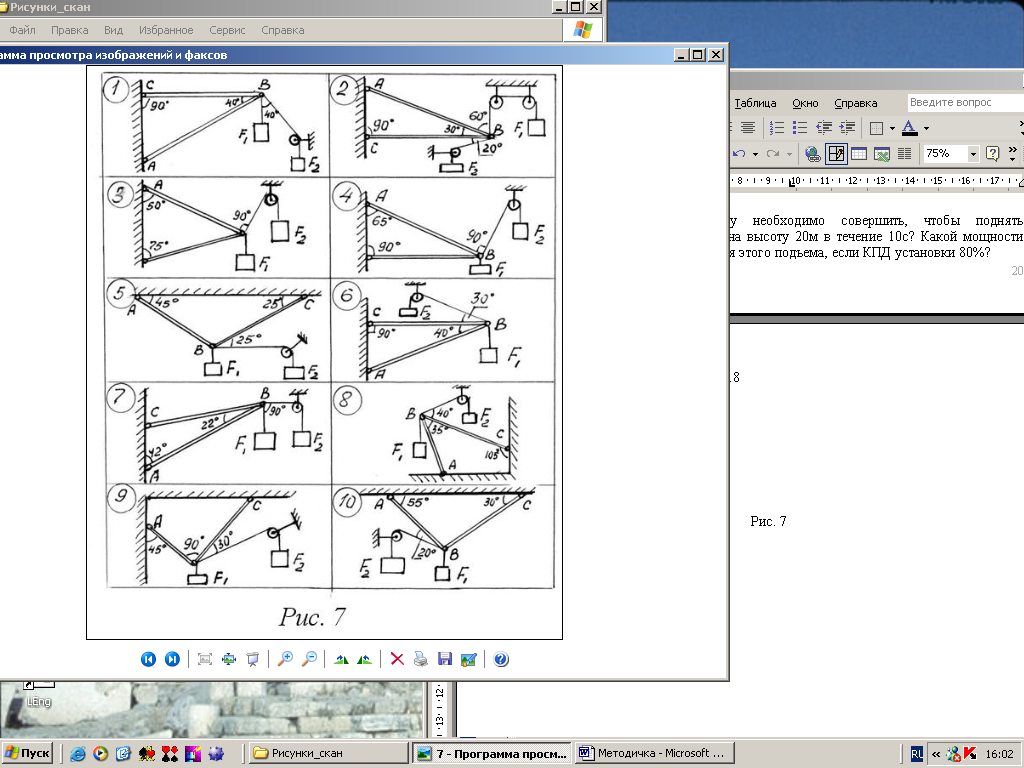Screen dimensions: 1024x768
Task: Open the Word zoom 75% dropdown
Action: 973,154
